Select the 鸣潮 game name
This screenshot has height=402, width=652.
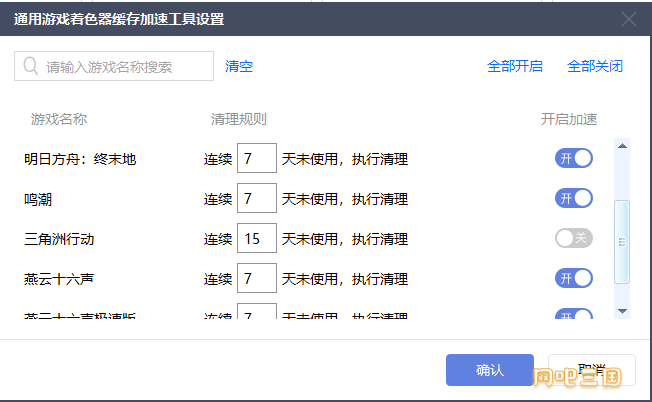[38, 200]
